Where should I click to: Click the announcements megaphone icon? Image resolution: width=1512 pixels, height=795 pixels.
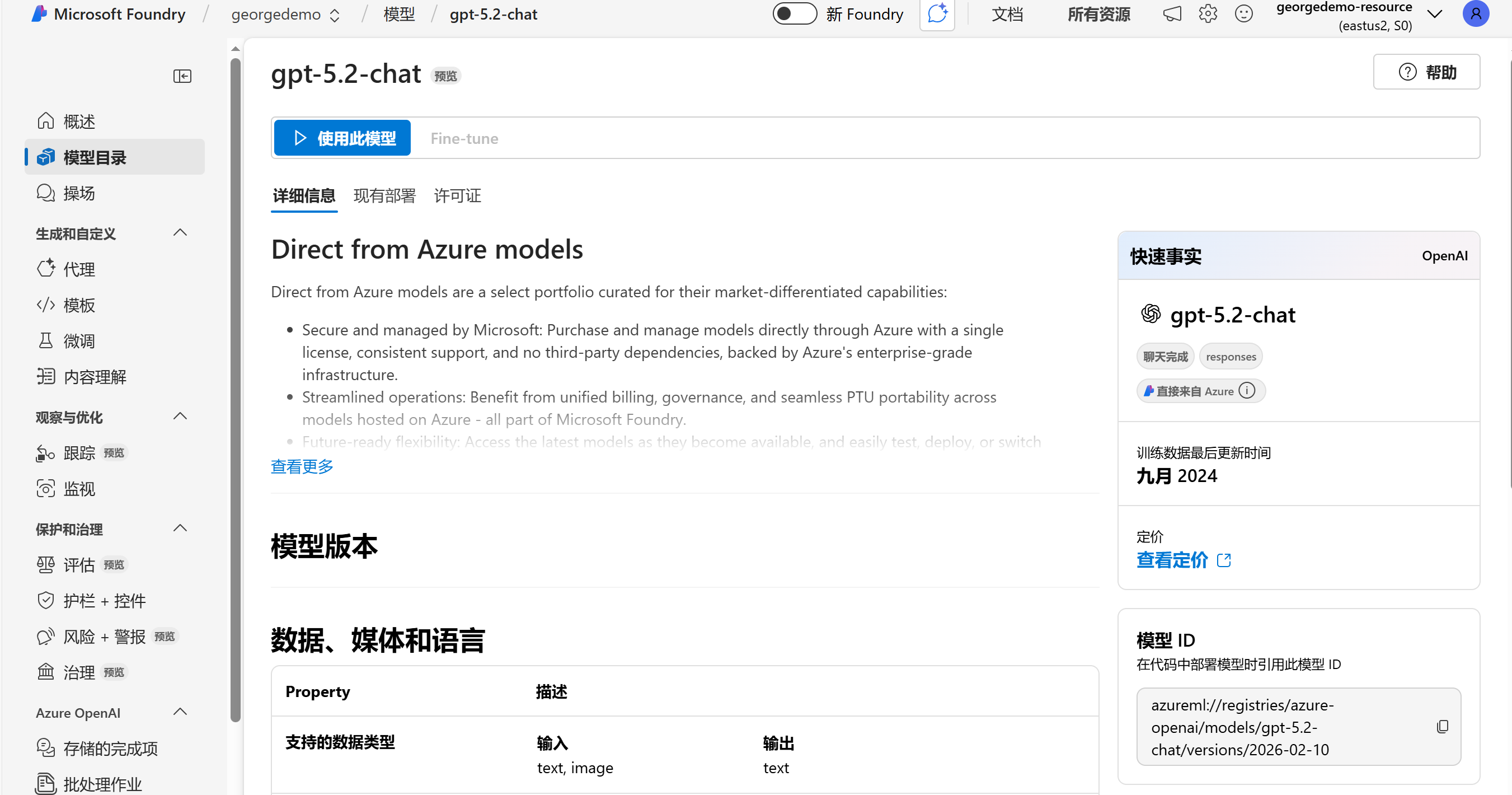coord(1172,14)
